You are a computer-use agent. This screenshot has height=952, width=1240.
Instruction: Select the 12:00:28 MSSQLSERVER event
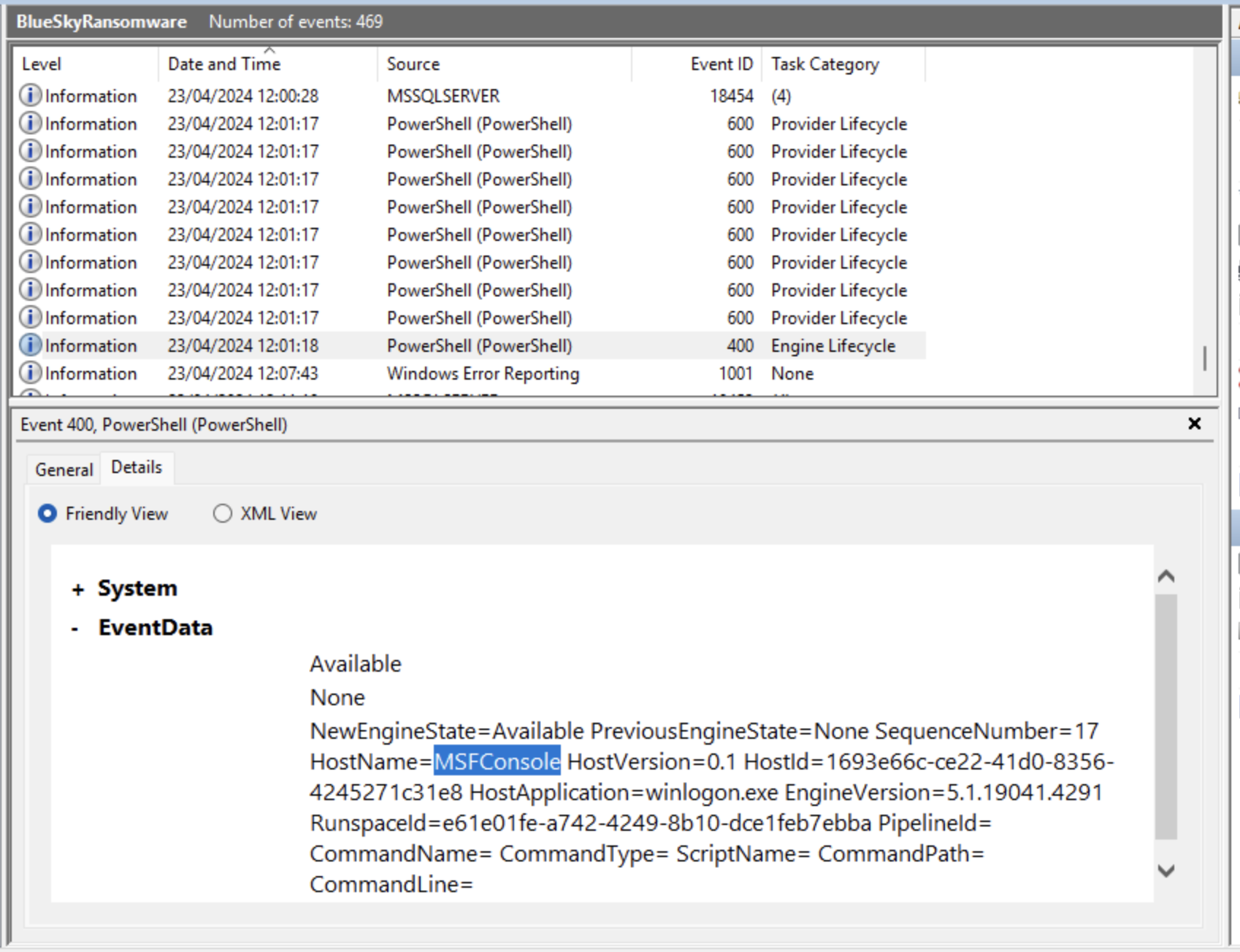tap(470, 96)
